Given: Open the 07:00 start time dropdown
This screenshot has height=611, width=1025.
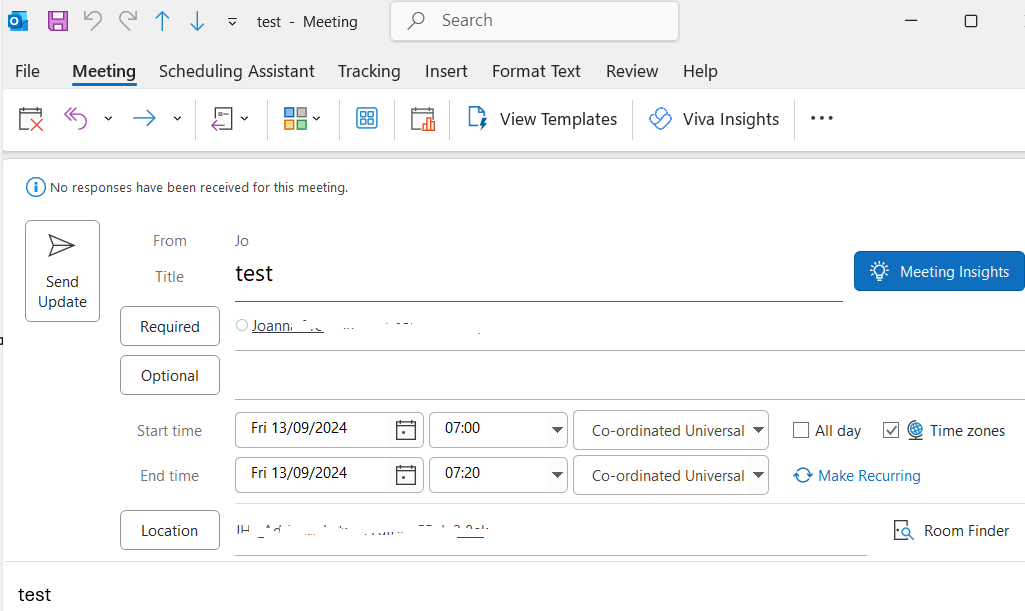Looking at the screenshot, I should click(557, 430).
